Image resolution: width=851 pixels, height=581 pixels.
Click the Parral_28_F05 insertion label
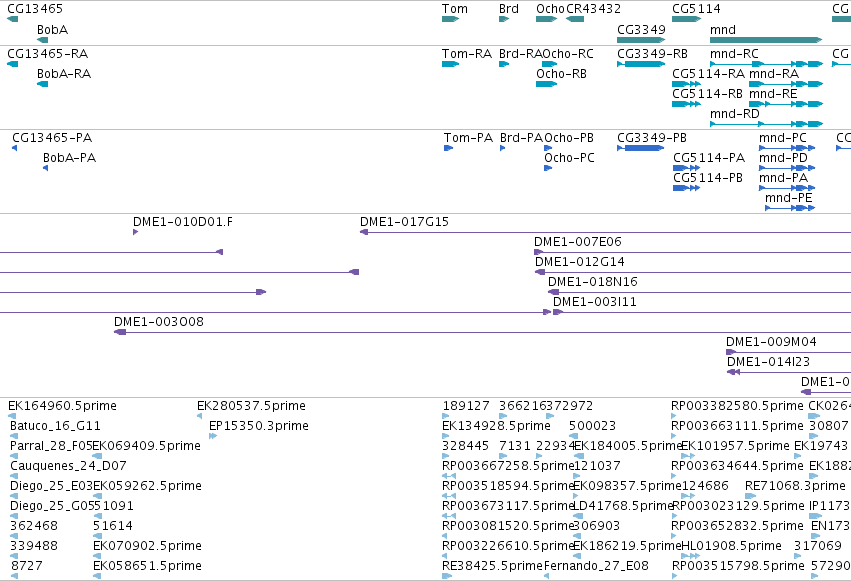52,446
